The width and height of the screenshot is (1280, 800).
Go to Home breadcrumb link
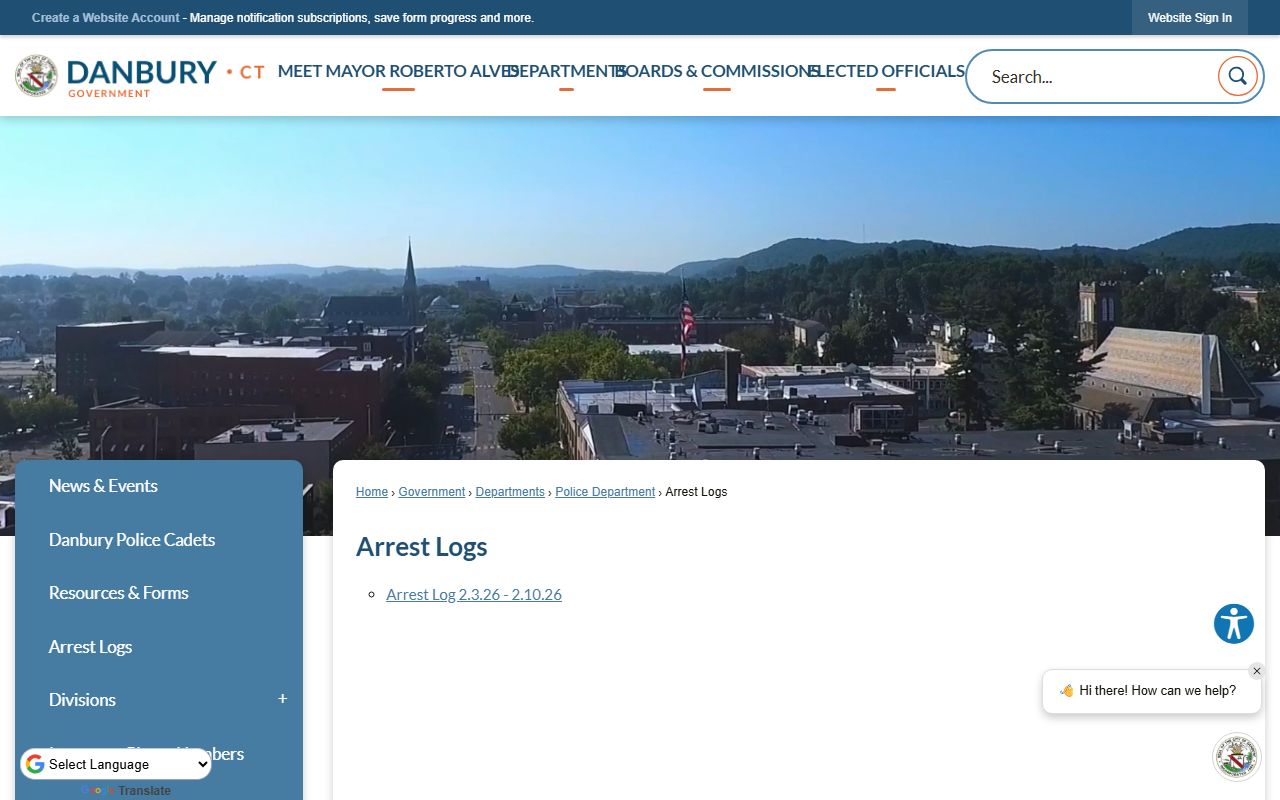click(x=372, y=492)
